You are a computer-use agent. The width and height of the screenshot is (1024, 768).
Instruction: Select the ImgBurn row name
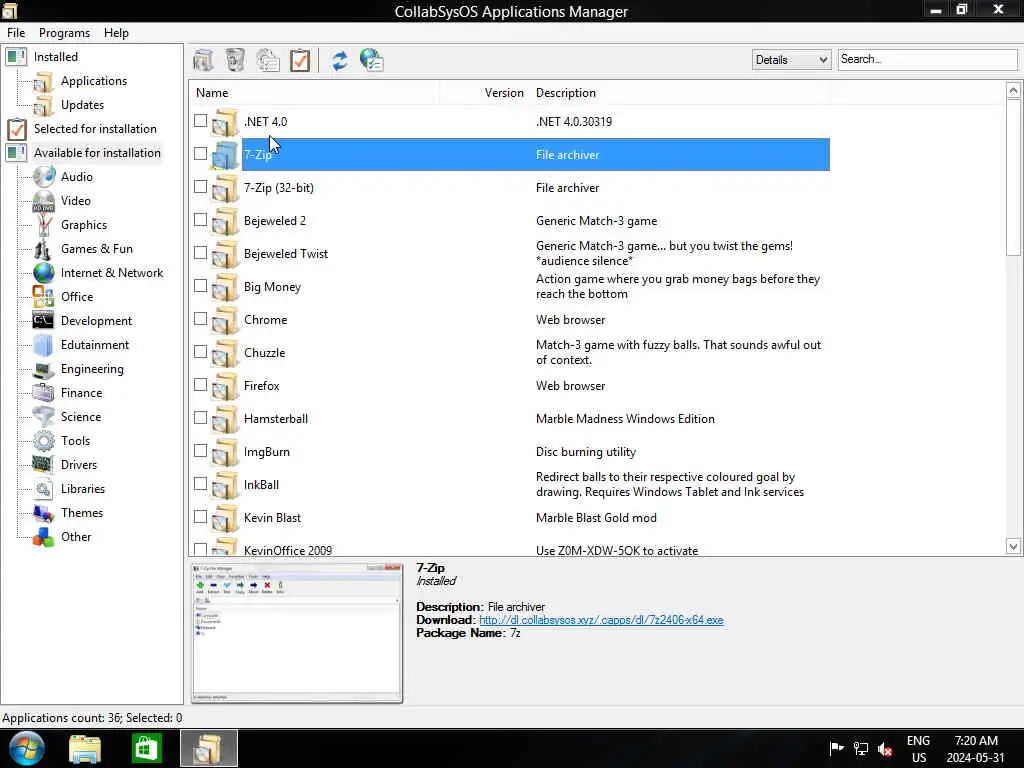click(266, 452)
